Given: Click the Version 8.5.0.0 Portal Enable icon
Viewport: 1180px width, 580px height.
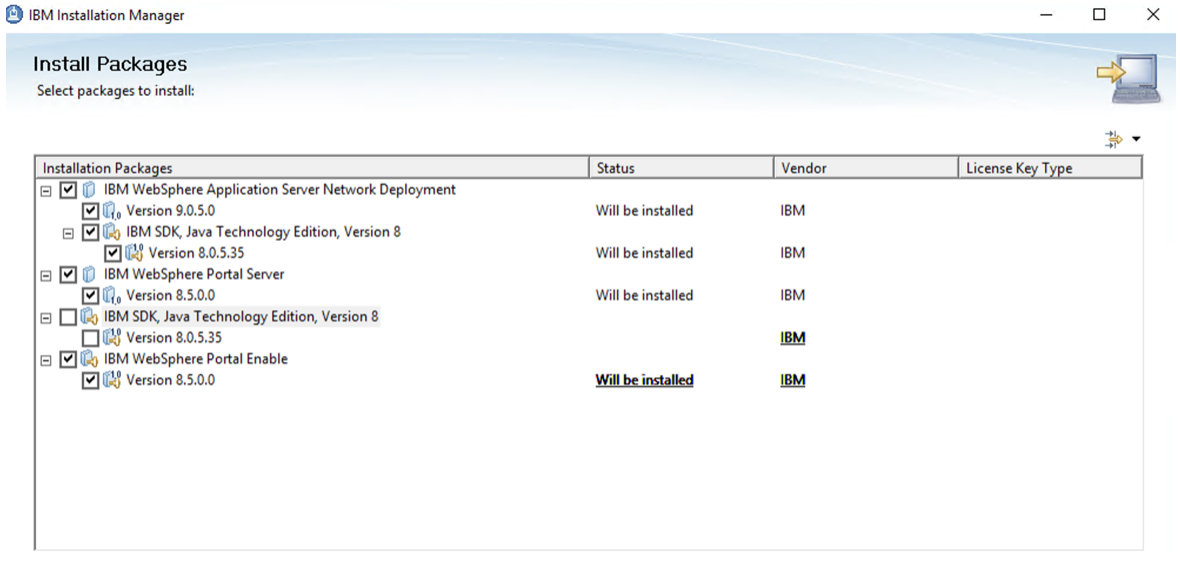Looking at the screenshot, I should (x=112, y=380).
